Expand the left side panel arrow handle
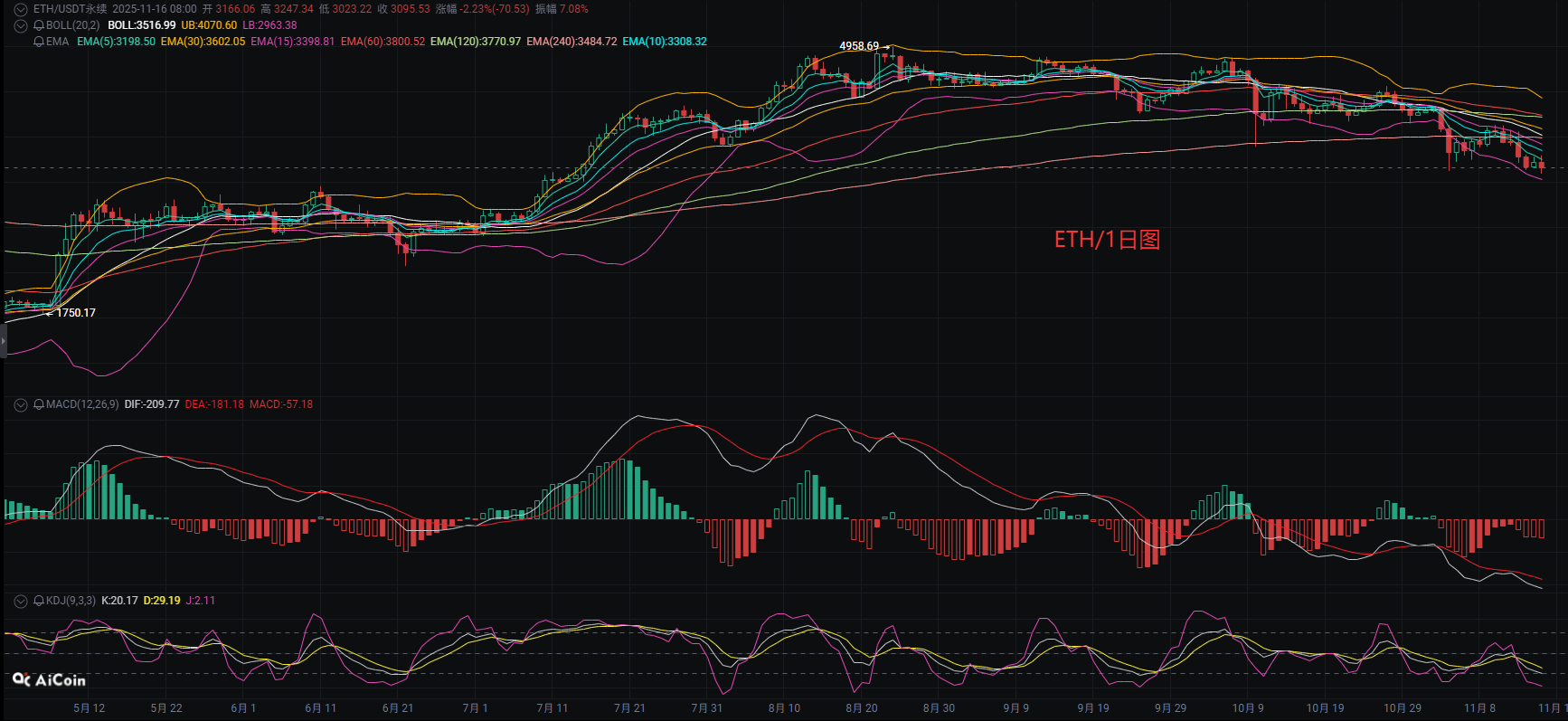Screen dimensions: 1568x721 3,341
